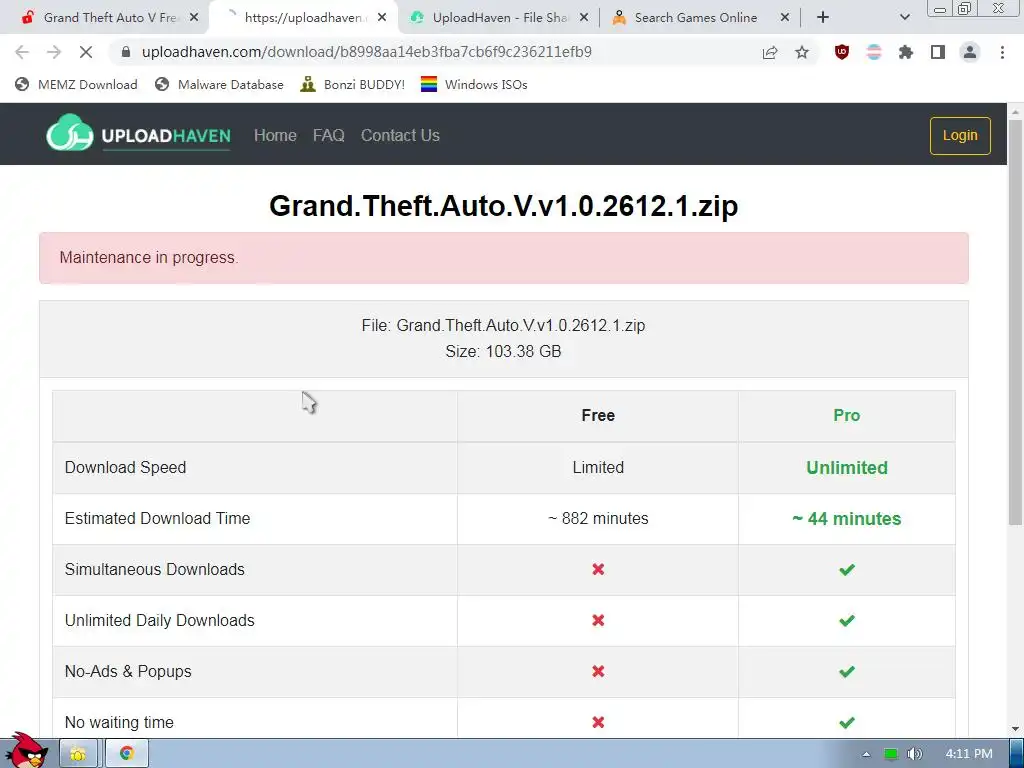Toggle the browser side panel icon
Screen dimensions: 1024x768
tap(938, 52)
